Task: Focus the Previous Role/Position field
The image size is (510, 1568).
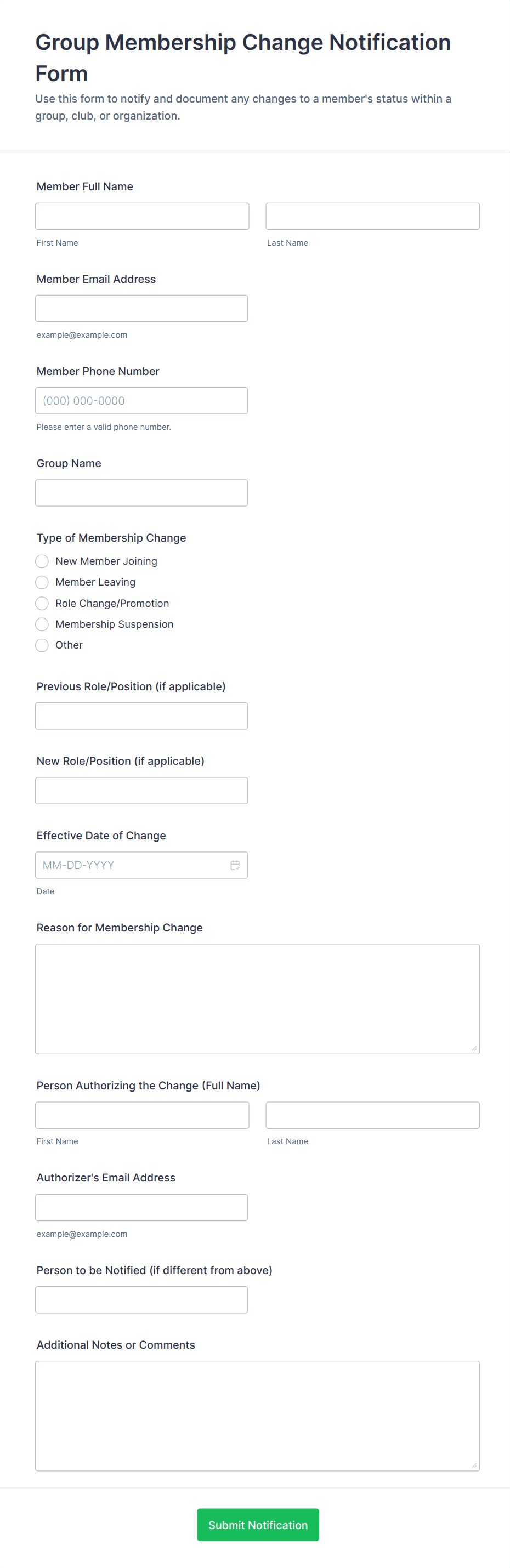Action: [141, 716]
